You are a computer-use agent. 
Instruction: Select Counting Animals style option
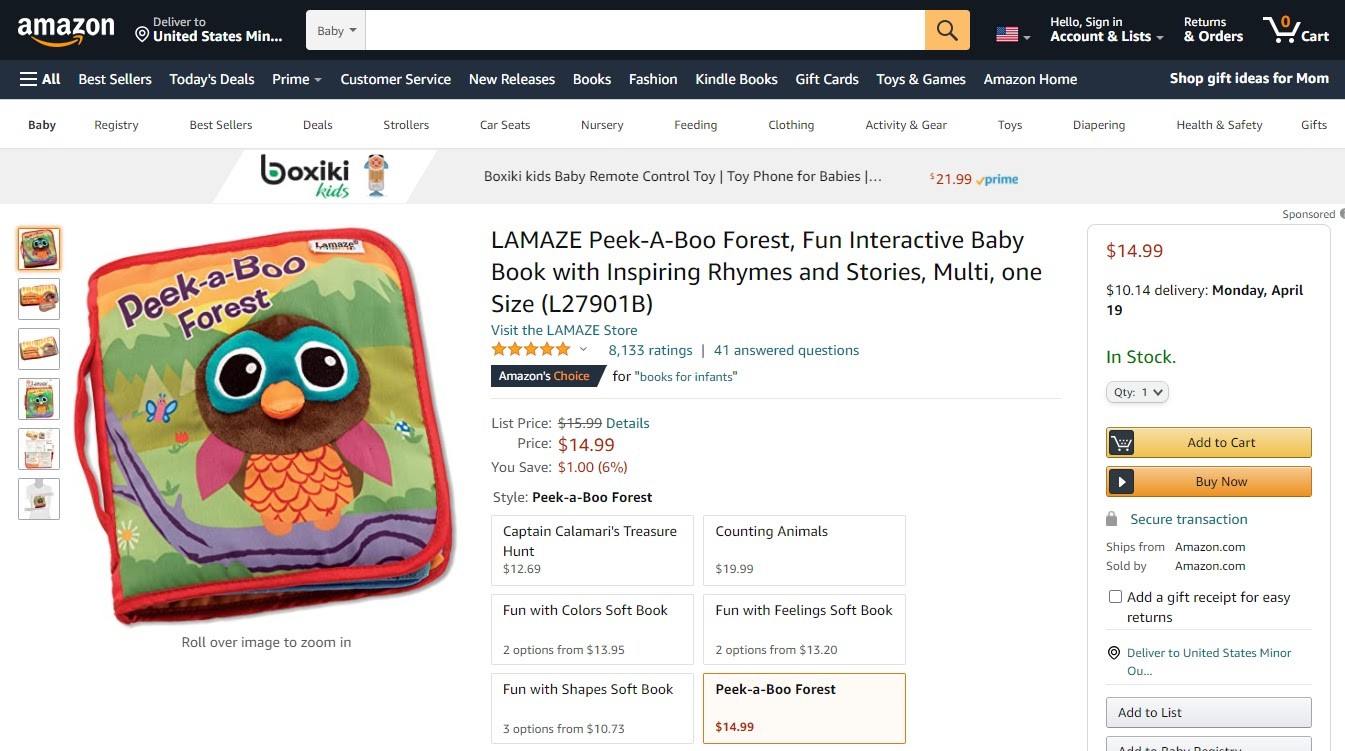click(804, 550)
